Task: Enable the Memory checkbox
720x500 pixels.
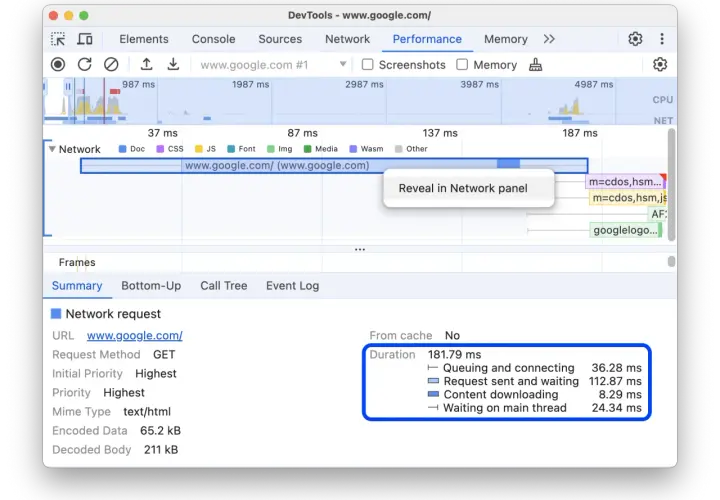Action: coord(462,65)
